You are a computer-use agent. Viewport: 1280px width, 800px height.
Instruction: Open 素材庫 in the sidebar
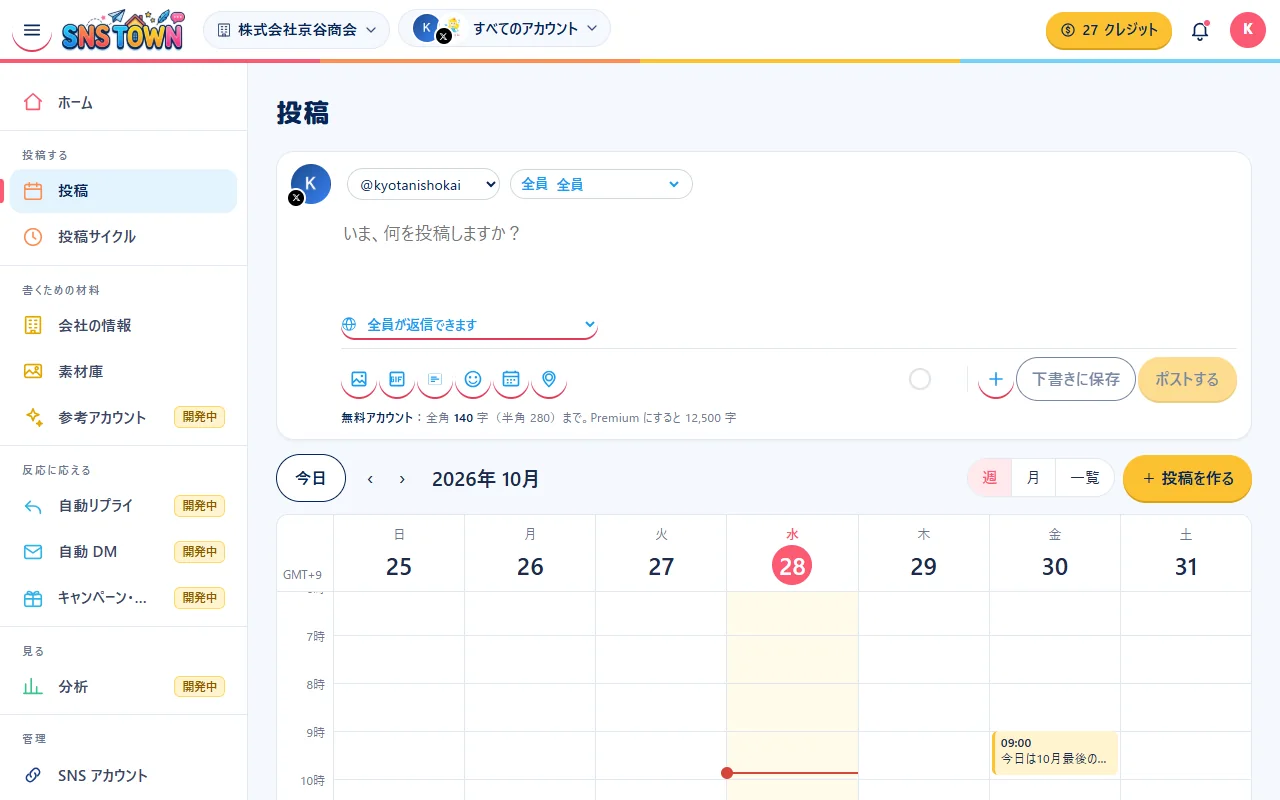click(123, 372)
